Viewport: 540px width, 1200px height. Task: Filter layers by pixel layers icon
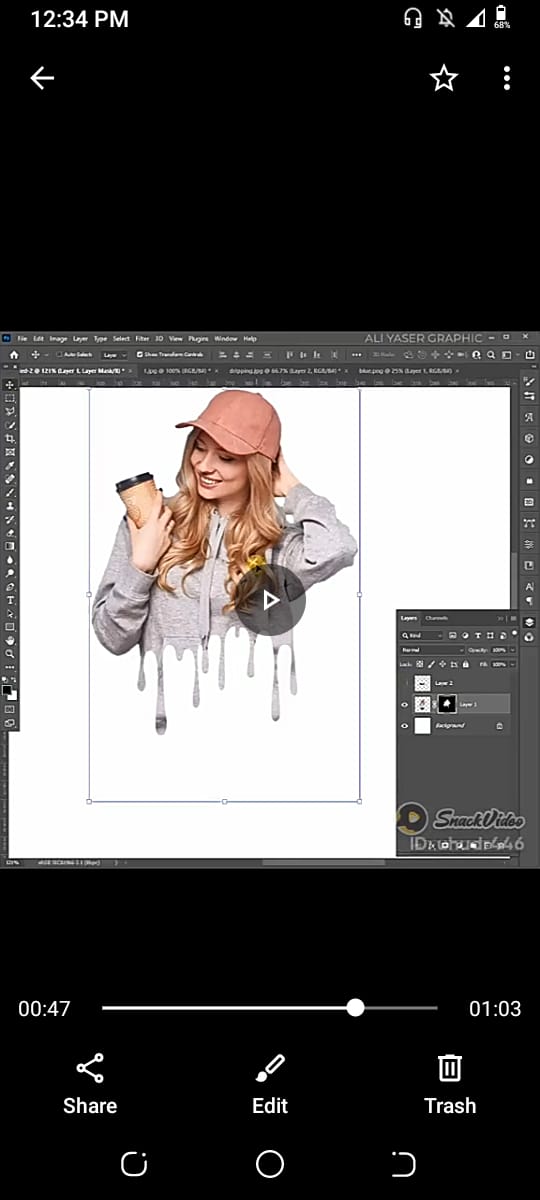pos(452,636)
